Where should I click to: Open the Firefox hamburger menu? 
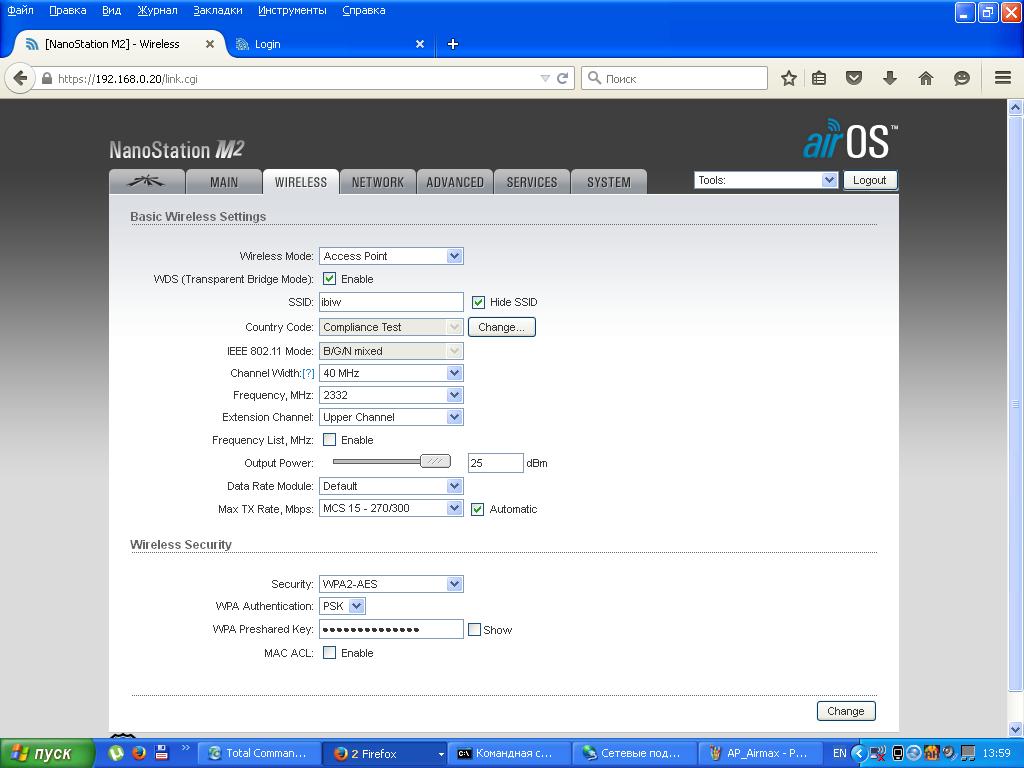coord(1003,78)
